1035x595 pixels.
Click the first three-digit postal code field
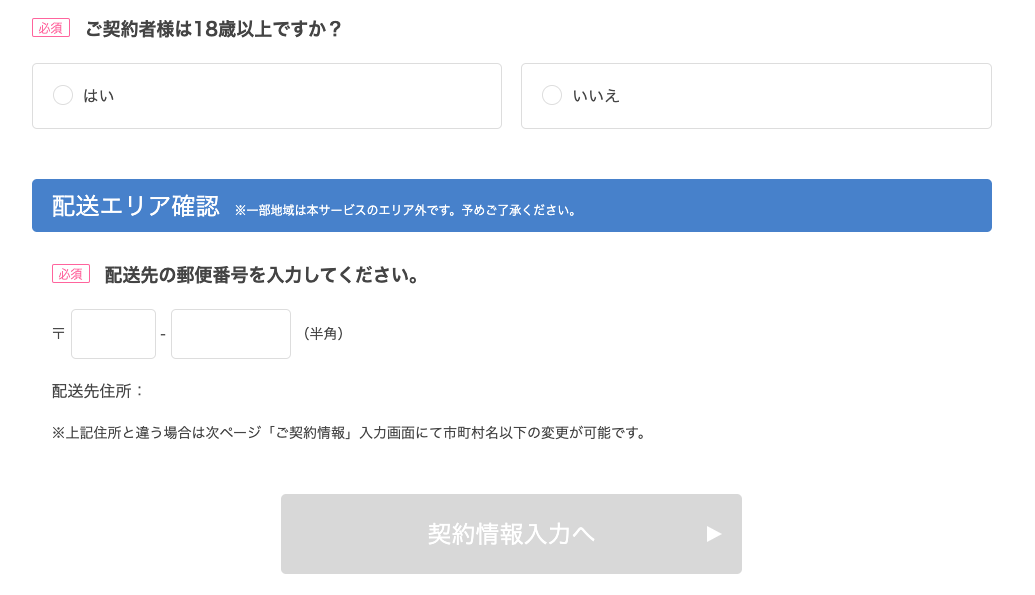click(x=114, y=334)
